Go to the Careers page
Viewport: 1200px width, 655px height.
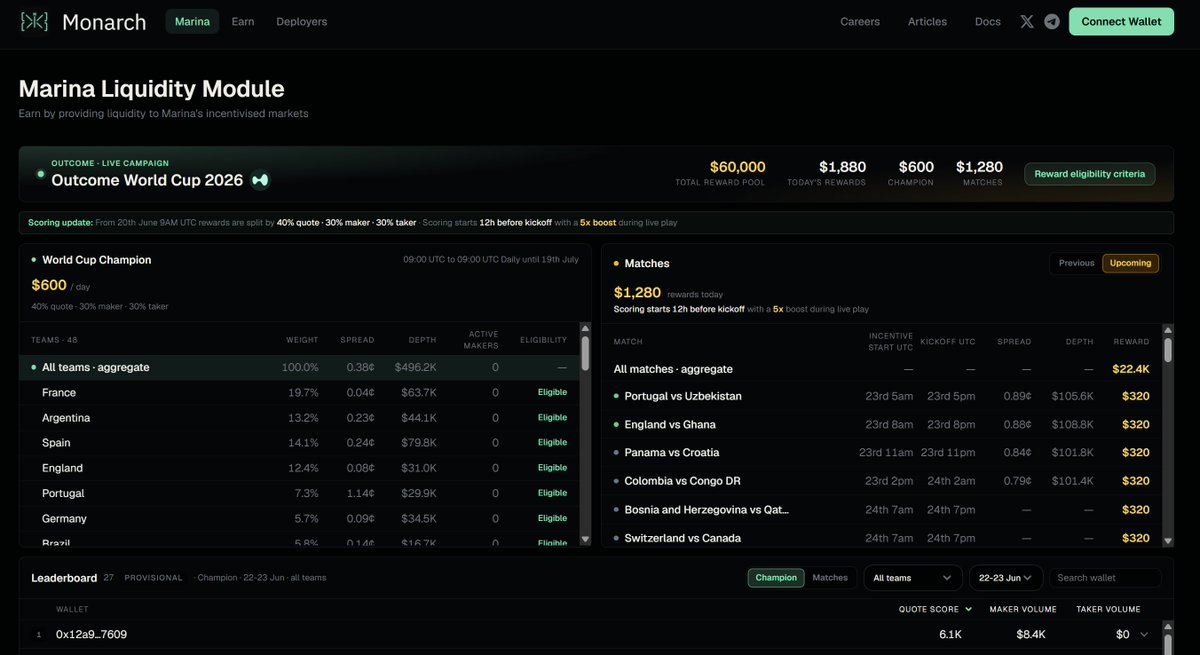860,21
